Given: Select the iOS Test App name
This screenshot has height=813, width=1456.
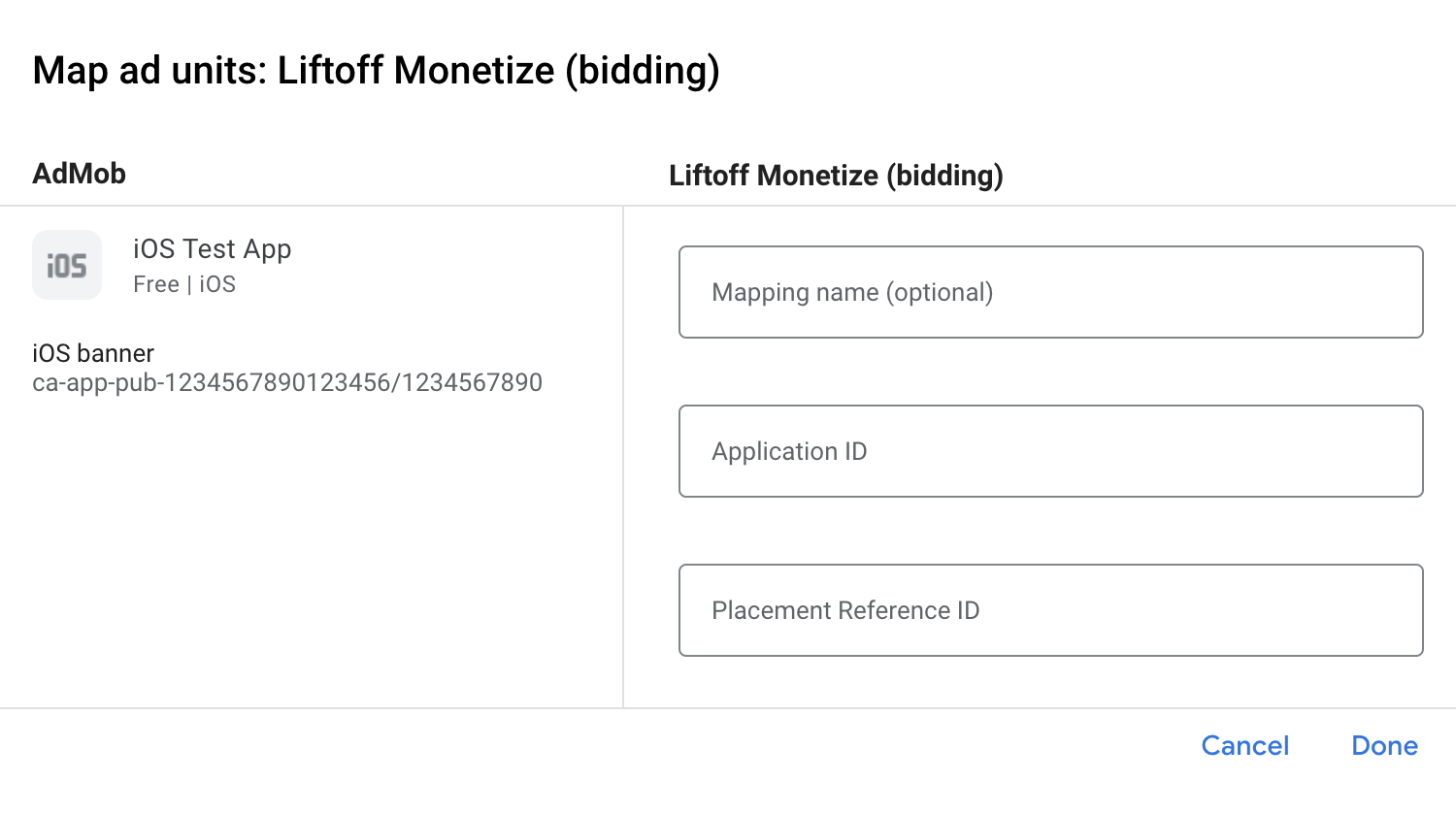Looking at the screenshot, I should coord(212,249).
